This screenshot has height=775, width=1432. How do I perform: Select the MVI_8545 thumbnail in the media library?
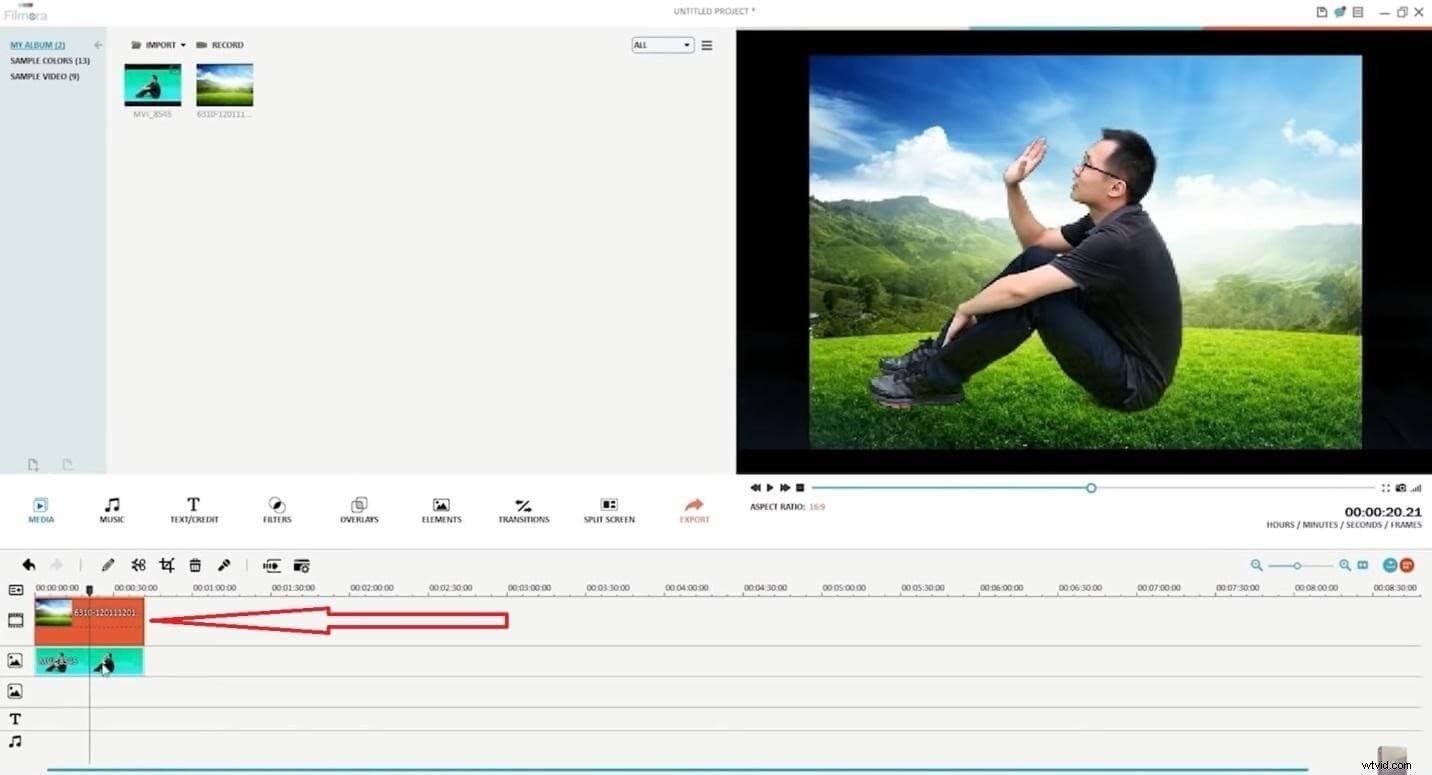(152, 84)
